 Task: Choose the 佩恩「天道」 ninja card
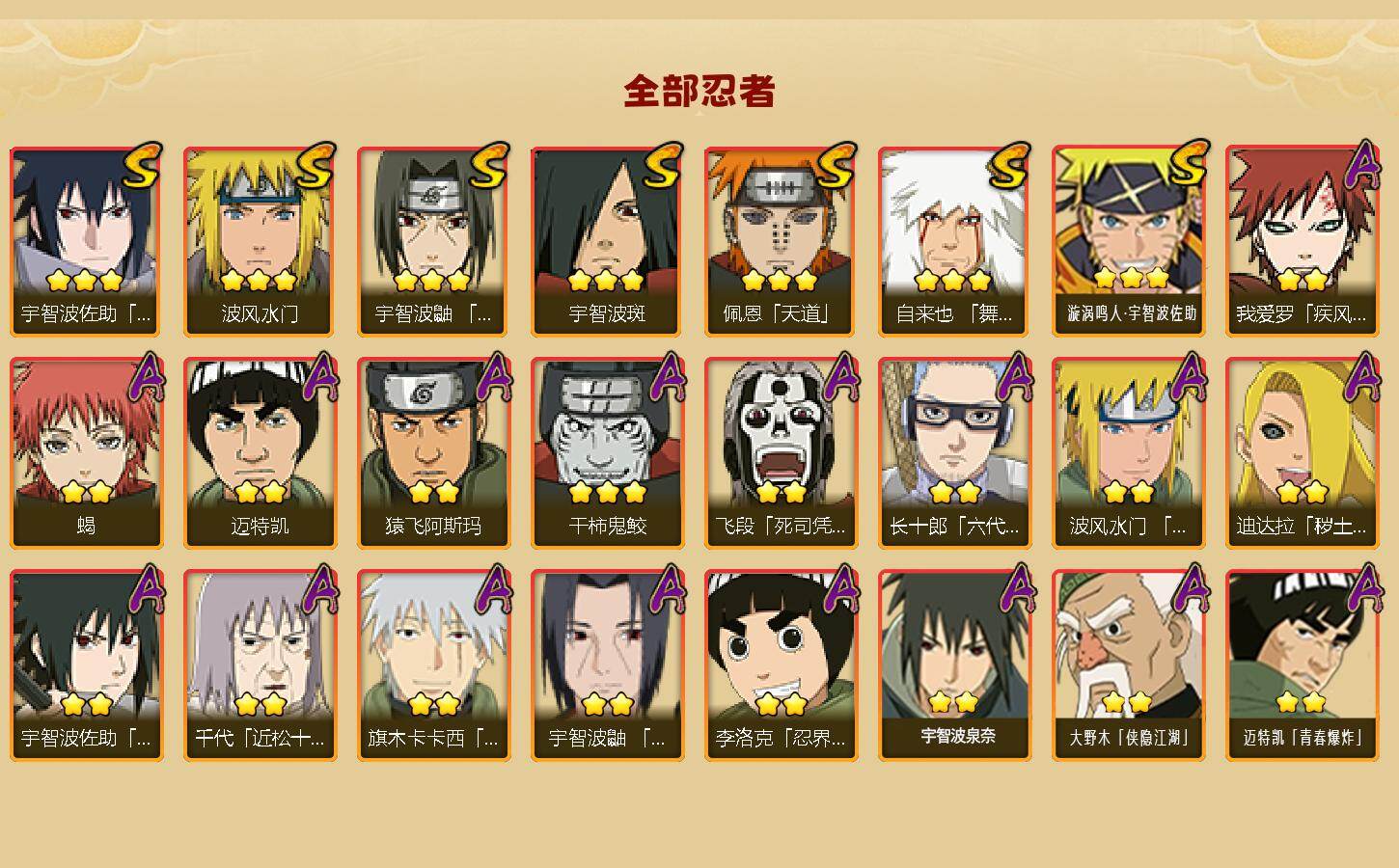pyautogui.click(x=781, y=241)
